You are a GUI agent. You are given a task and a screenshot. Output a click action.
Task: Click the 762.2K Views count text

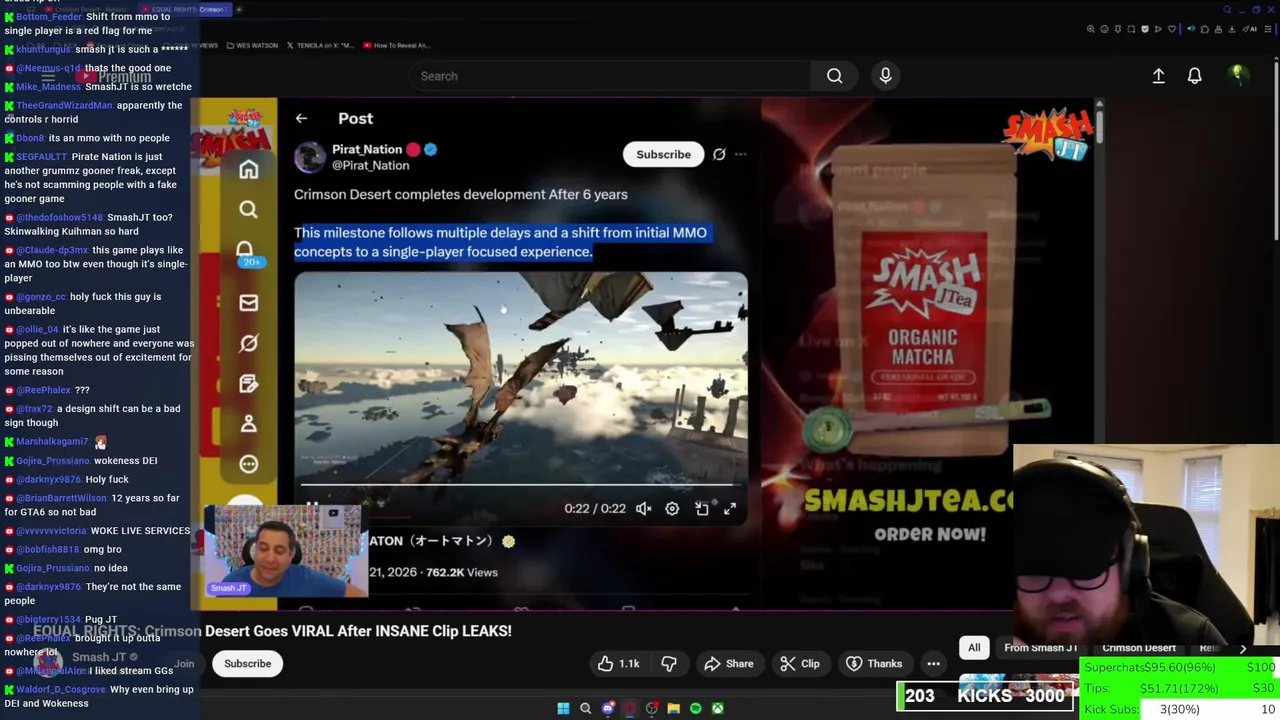[461, 573]
